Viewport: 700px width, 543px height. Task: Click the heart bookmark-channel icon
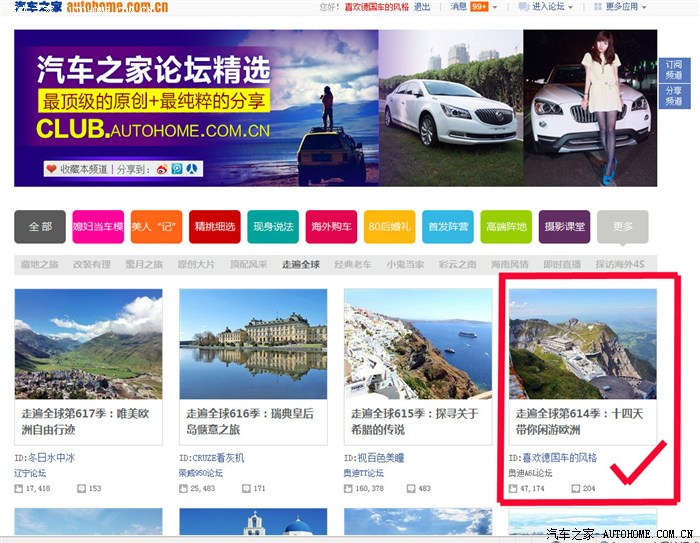coord(51,169)
